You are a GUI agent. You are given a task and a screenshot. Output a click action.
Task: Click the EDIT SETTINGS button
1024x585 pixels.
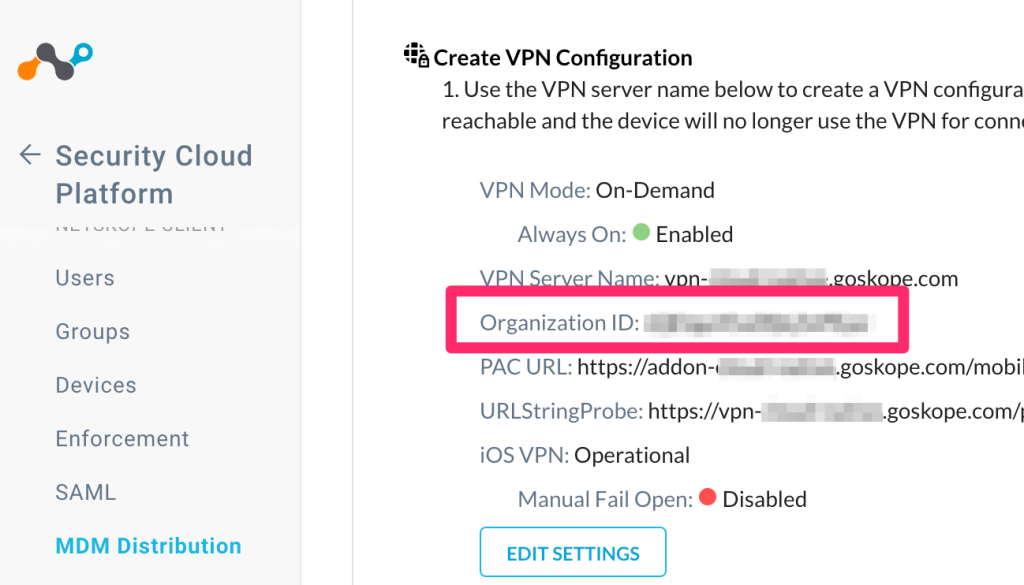[573, 552]
